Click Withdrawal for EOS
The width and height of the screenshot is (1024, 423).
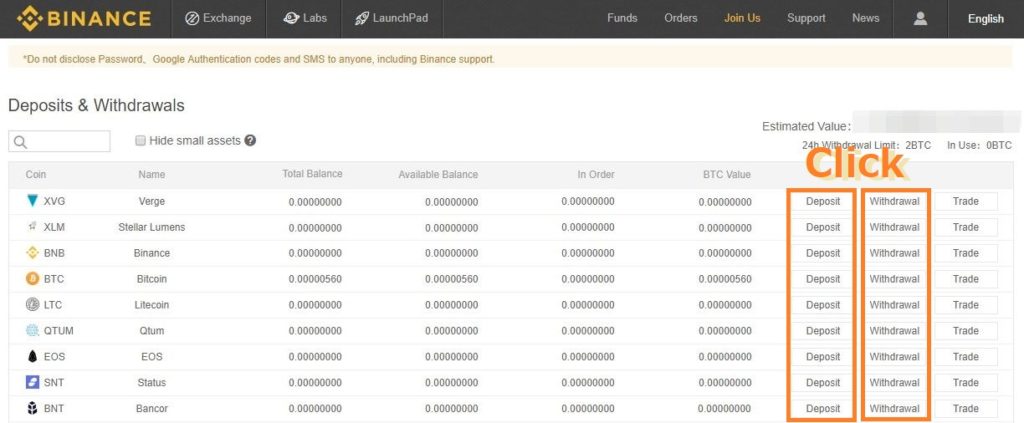tap(894, 356)
